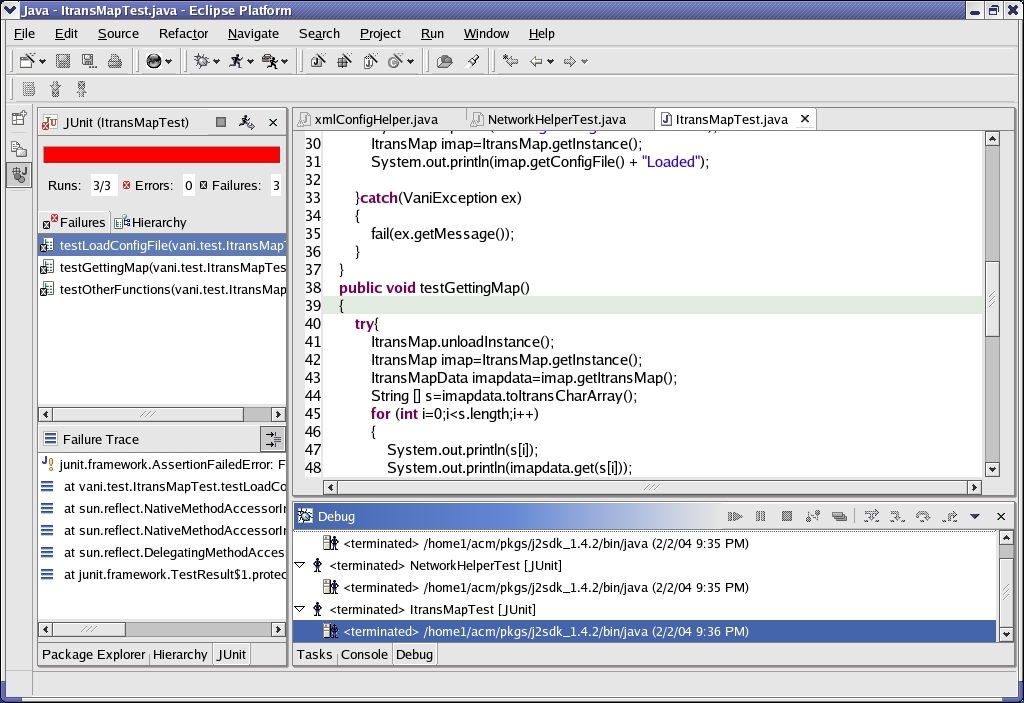Screen dimensions: 1024x703
Task: Click the editor's horizontal scrollbar
Action: pos(650,487)
